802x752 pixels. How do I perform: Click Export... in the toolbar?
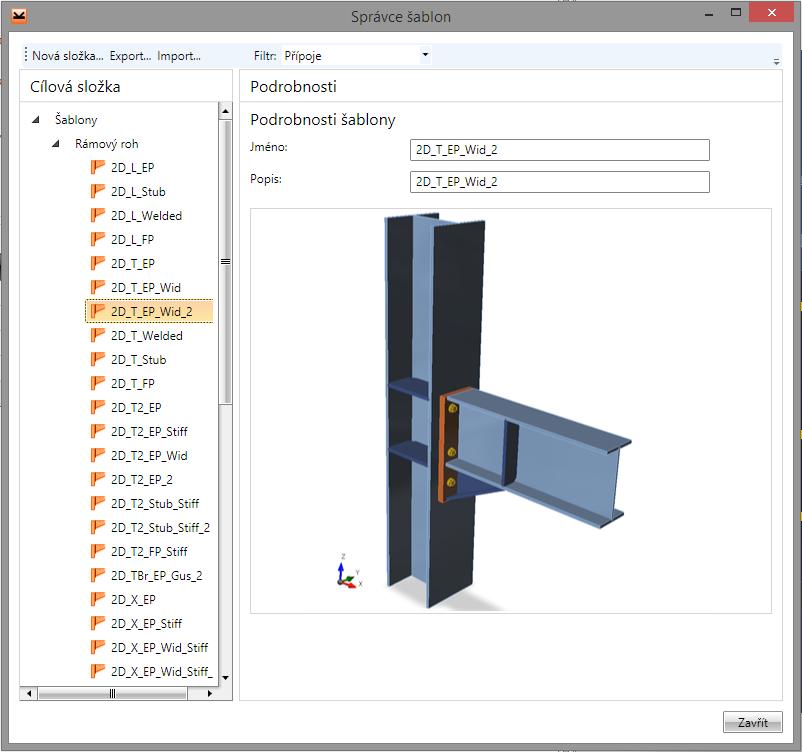130,56
